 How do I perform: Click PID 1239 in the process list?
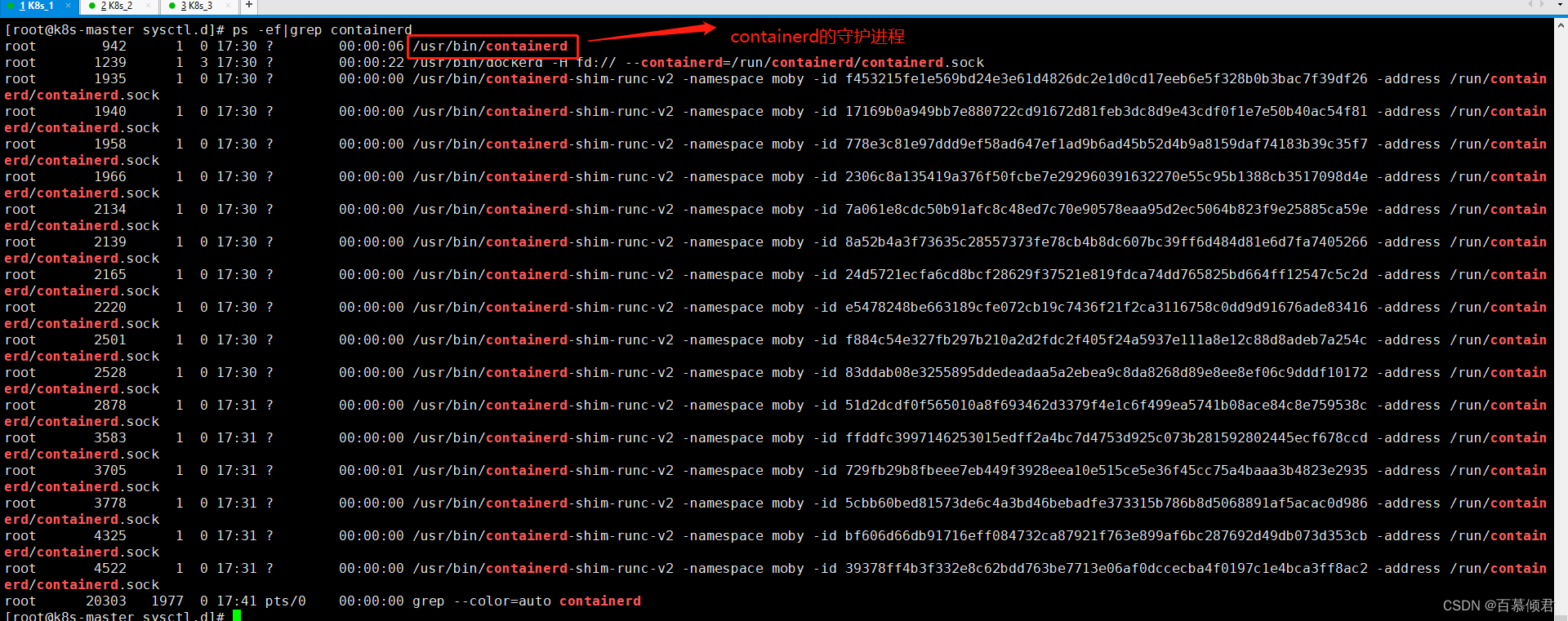(110, 63)
